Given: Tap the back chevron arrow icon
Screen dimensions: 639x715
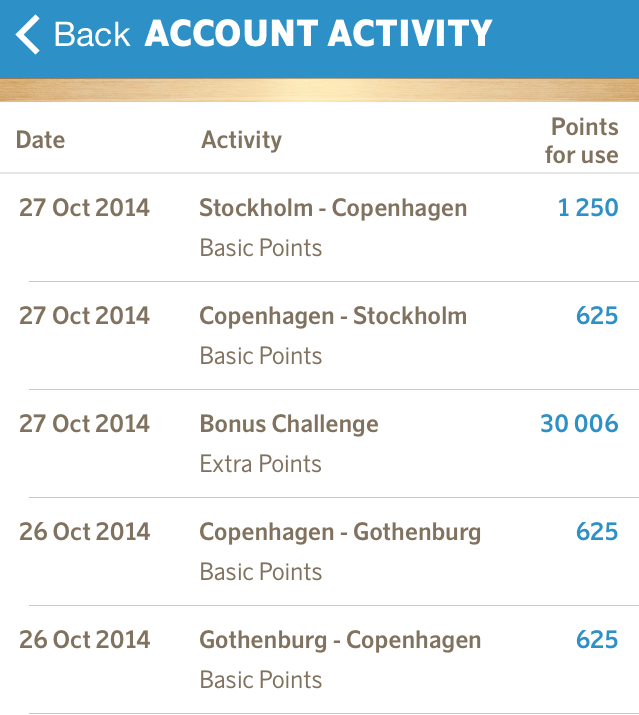Looking at the screenshot, I should click(x=28, y=34).
